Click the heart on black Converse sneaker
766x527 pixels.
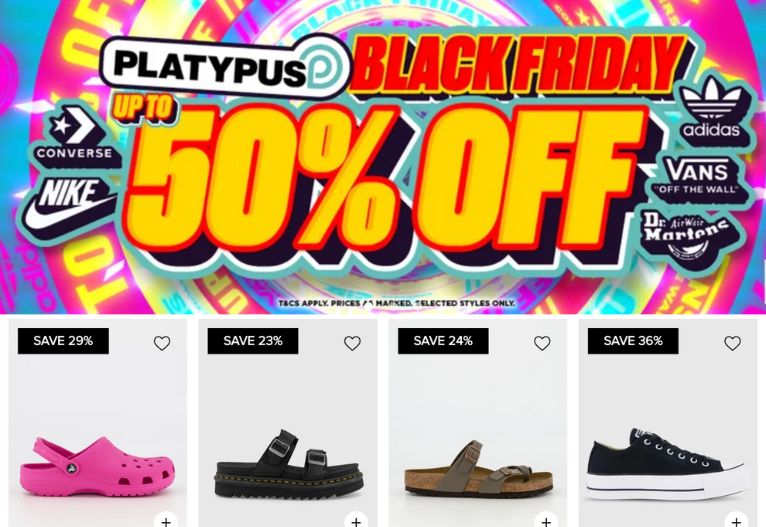[x=732, y=343]
